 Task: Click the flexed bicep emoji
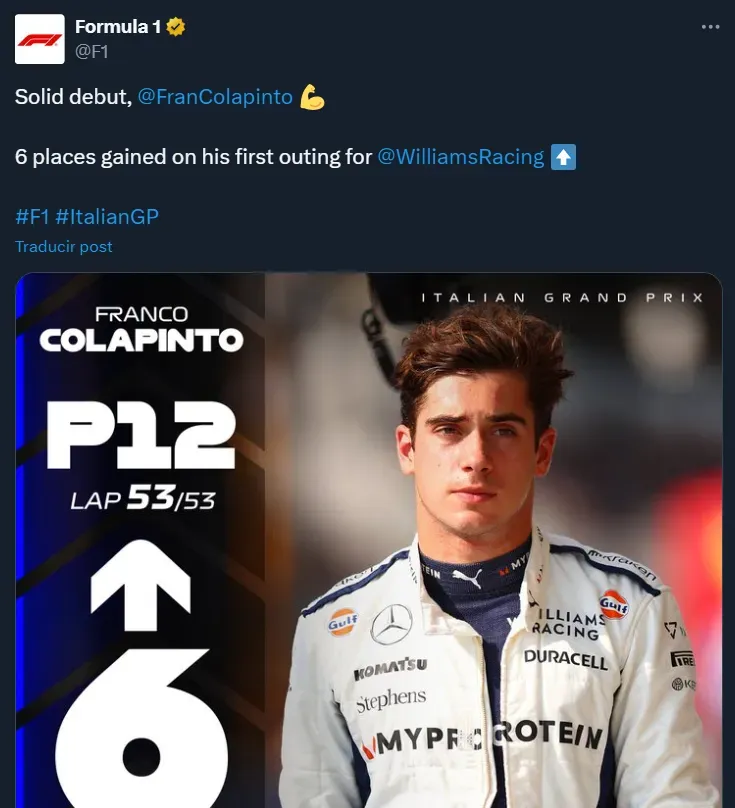313,97
